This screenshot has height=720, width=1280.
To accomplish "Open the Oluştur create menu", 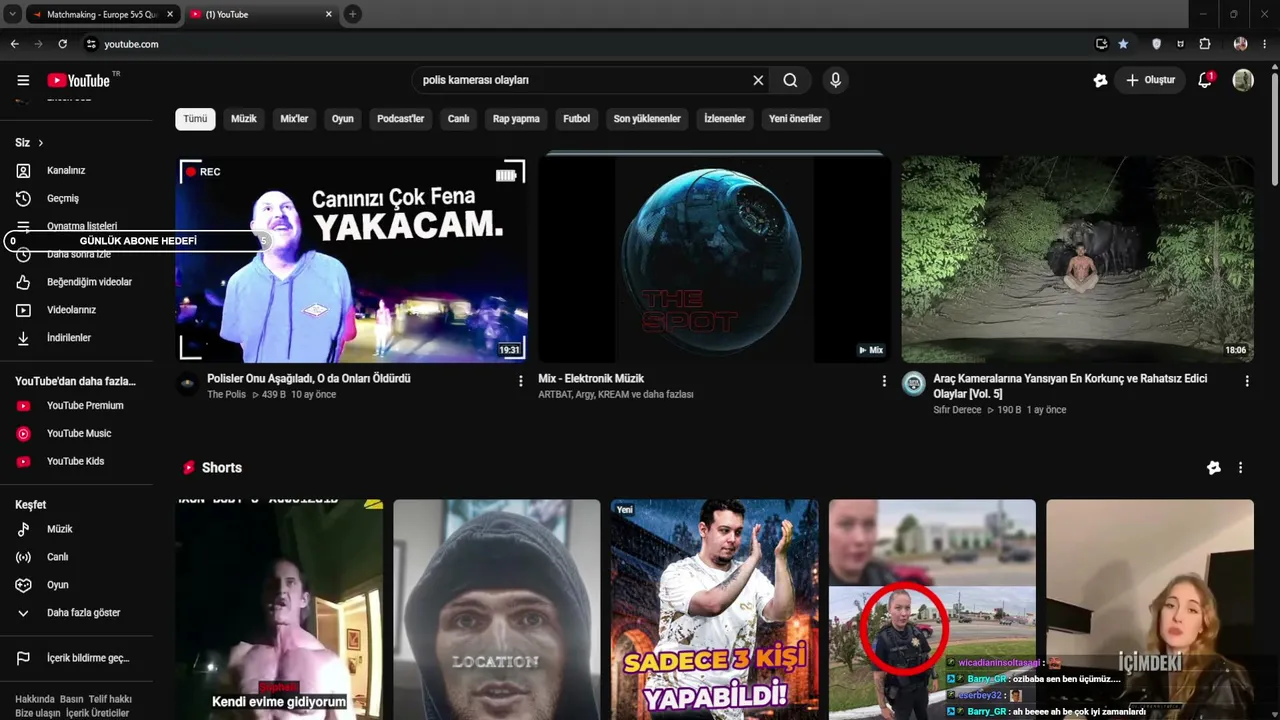I will (1150, 80).
